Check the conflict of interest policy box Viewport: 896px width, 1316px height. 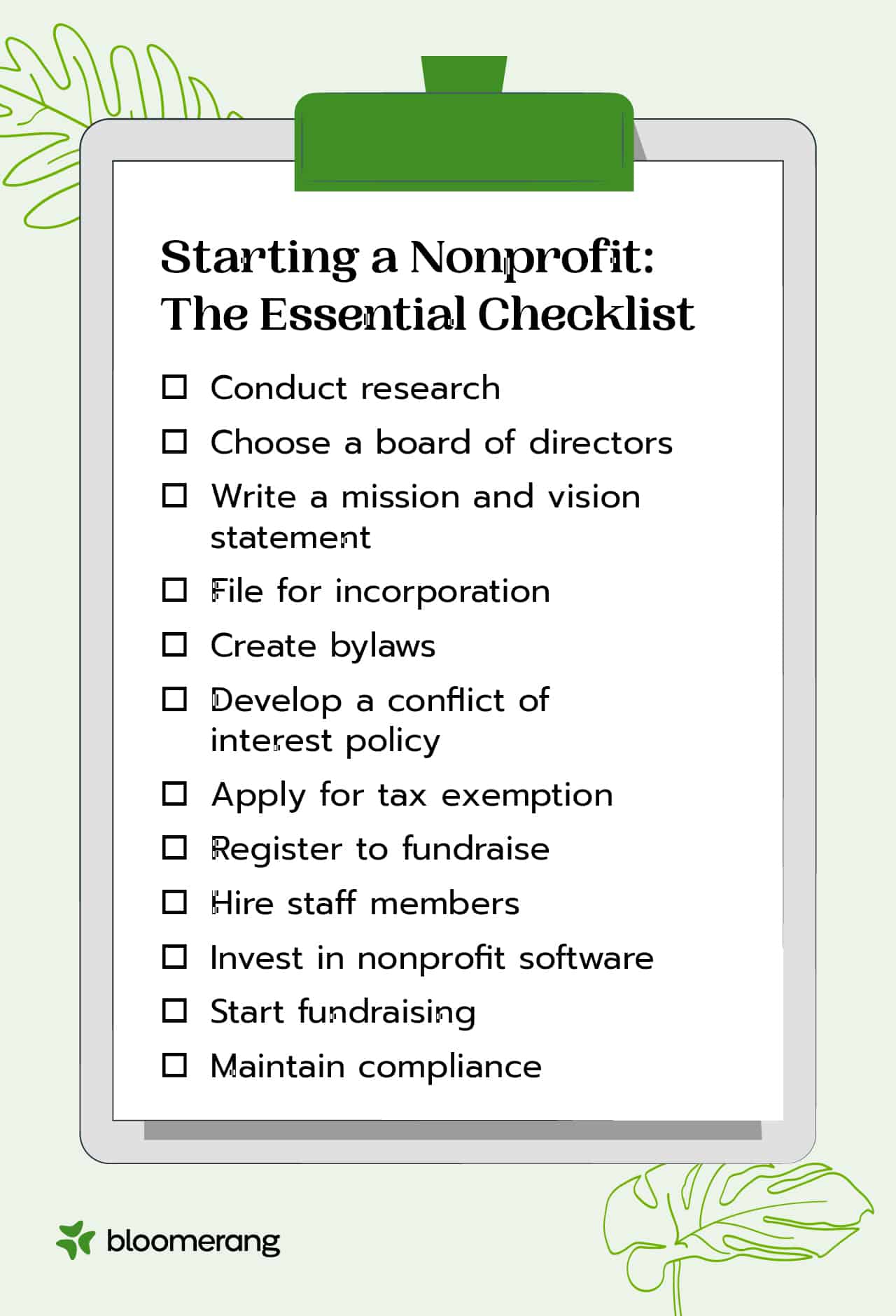click(174, 699)
